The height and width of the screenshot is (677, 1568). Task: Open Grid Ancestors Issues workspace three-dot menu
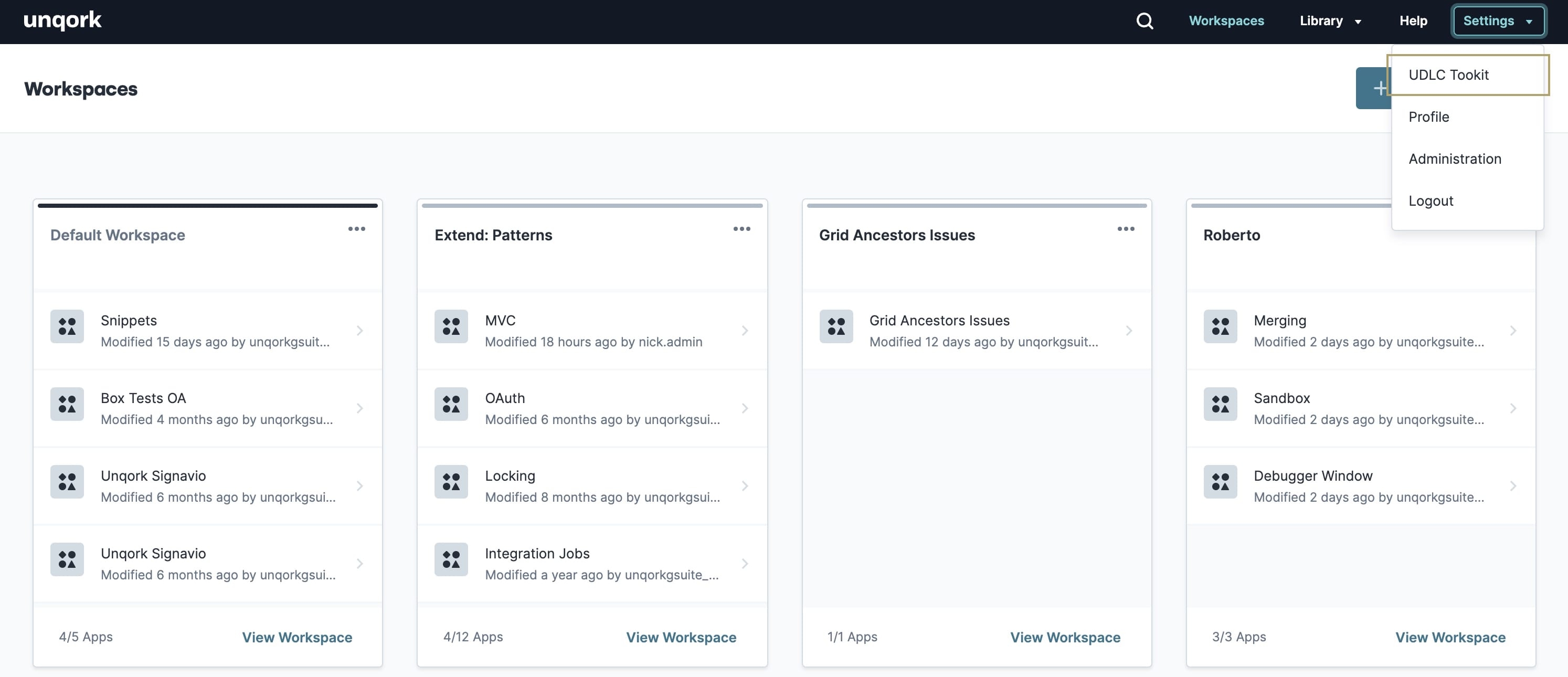coord(1126,229)
